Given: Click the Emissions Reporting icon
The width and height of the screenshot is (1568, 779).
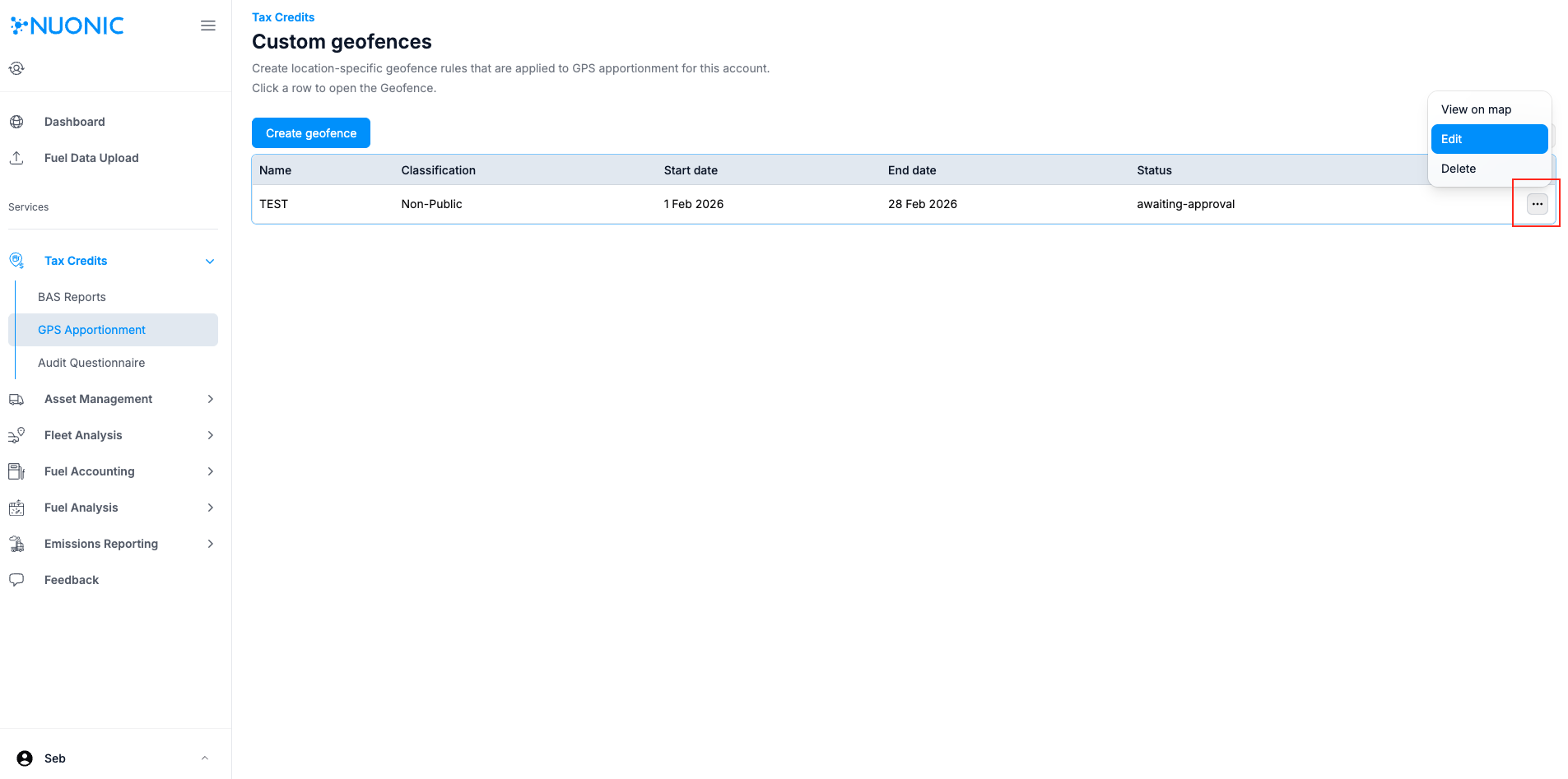Looking at the screenshot, I should coord(16,544).
